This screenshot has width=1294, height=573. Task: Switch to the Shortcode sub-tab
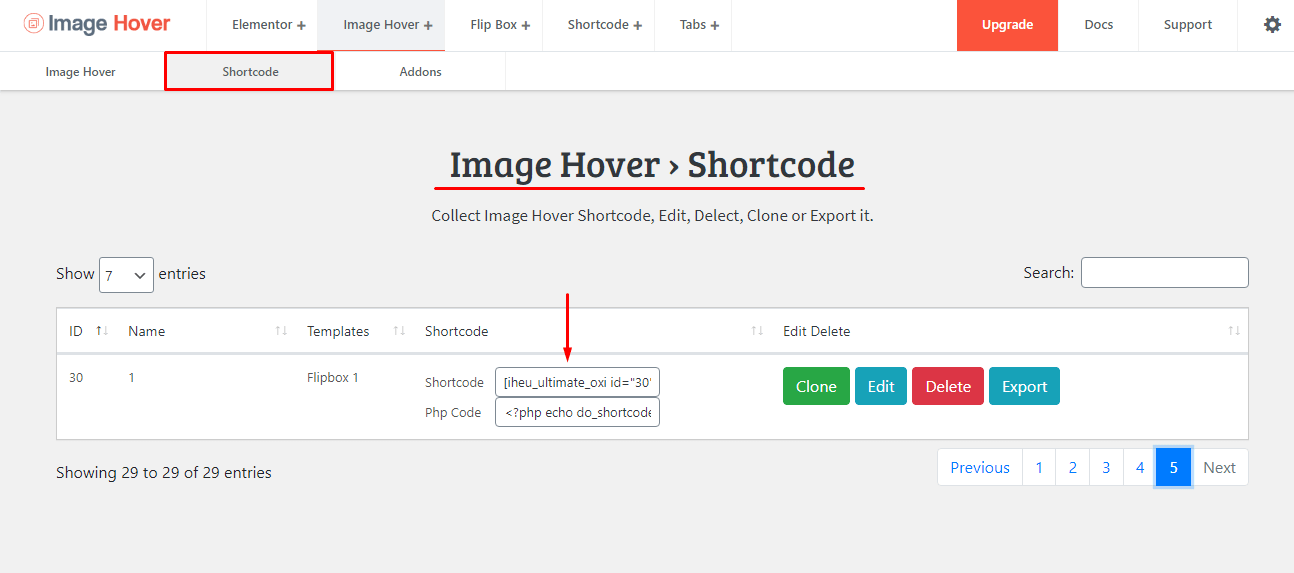click(x=250, y=72)
